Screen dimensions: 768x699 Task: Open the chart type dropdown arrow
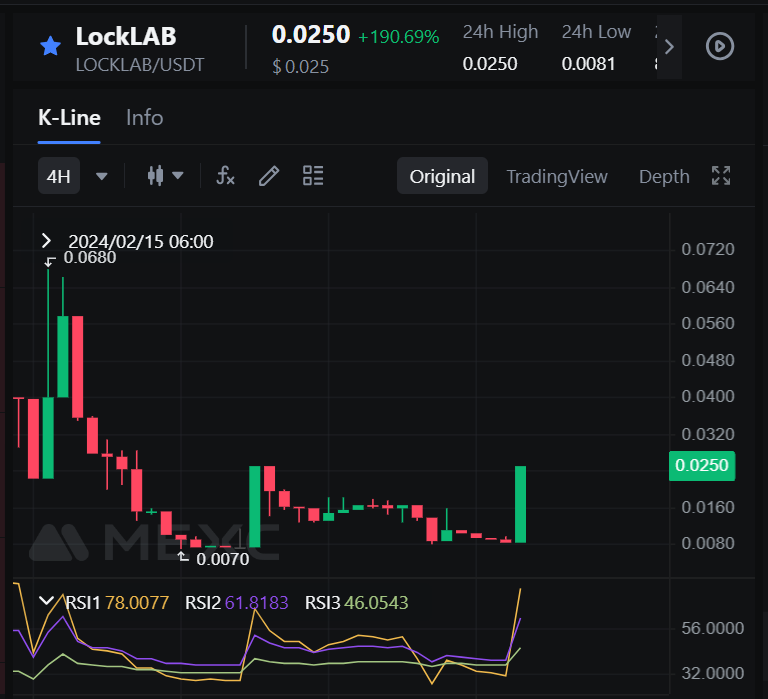pos(178,175)
